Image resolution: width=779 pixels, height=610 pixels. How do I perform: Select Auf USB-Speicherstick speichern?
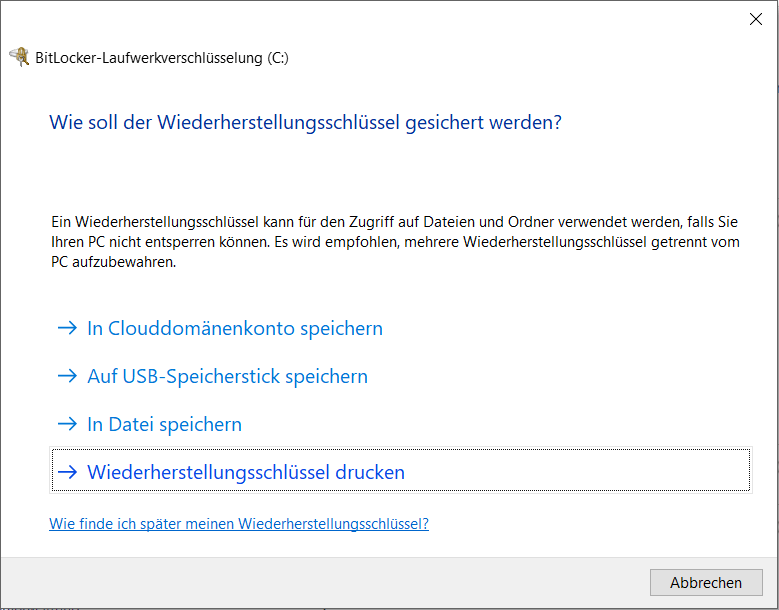click(x=227, y=376)
